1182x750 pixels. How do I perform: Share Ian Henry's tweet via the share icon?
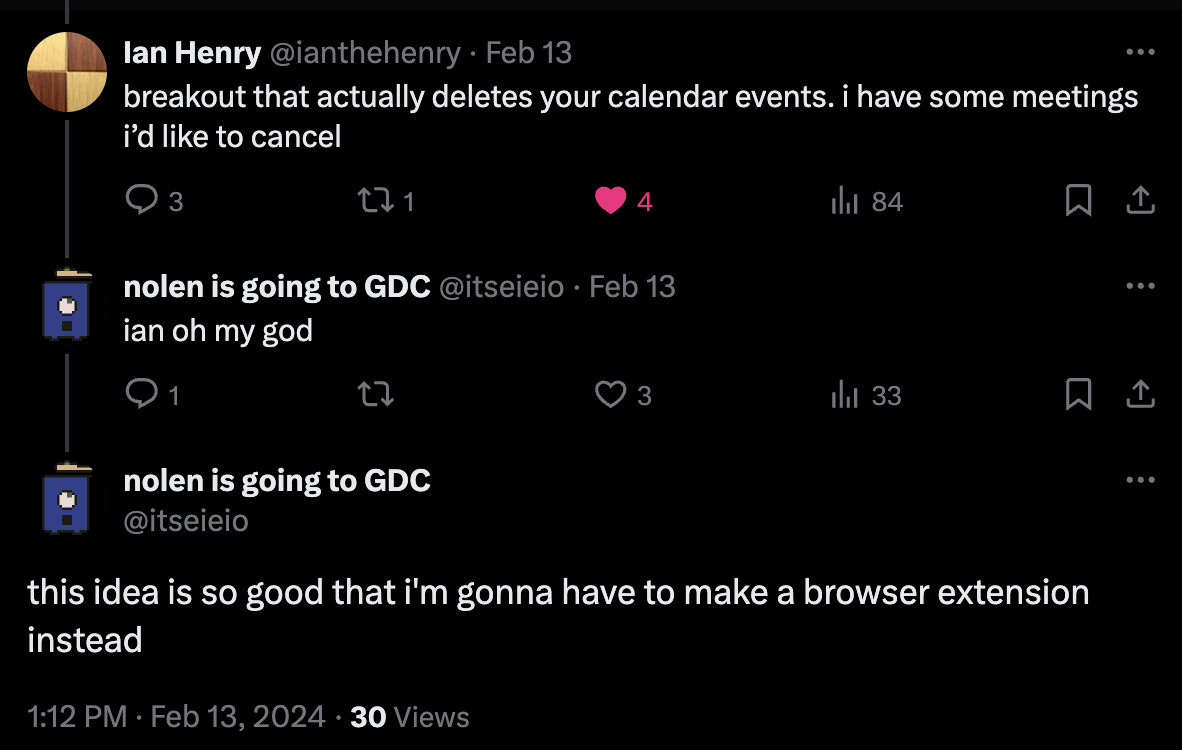(x=1140, y=200)
